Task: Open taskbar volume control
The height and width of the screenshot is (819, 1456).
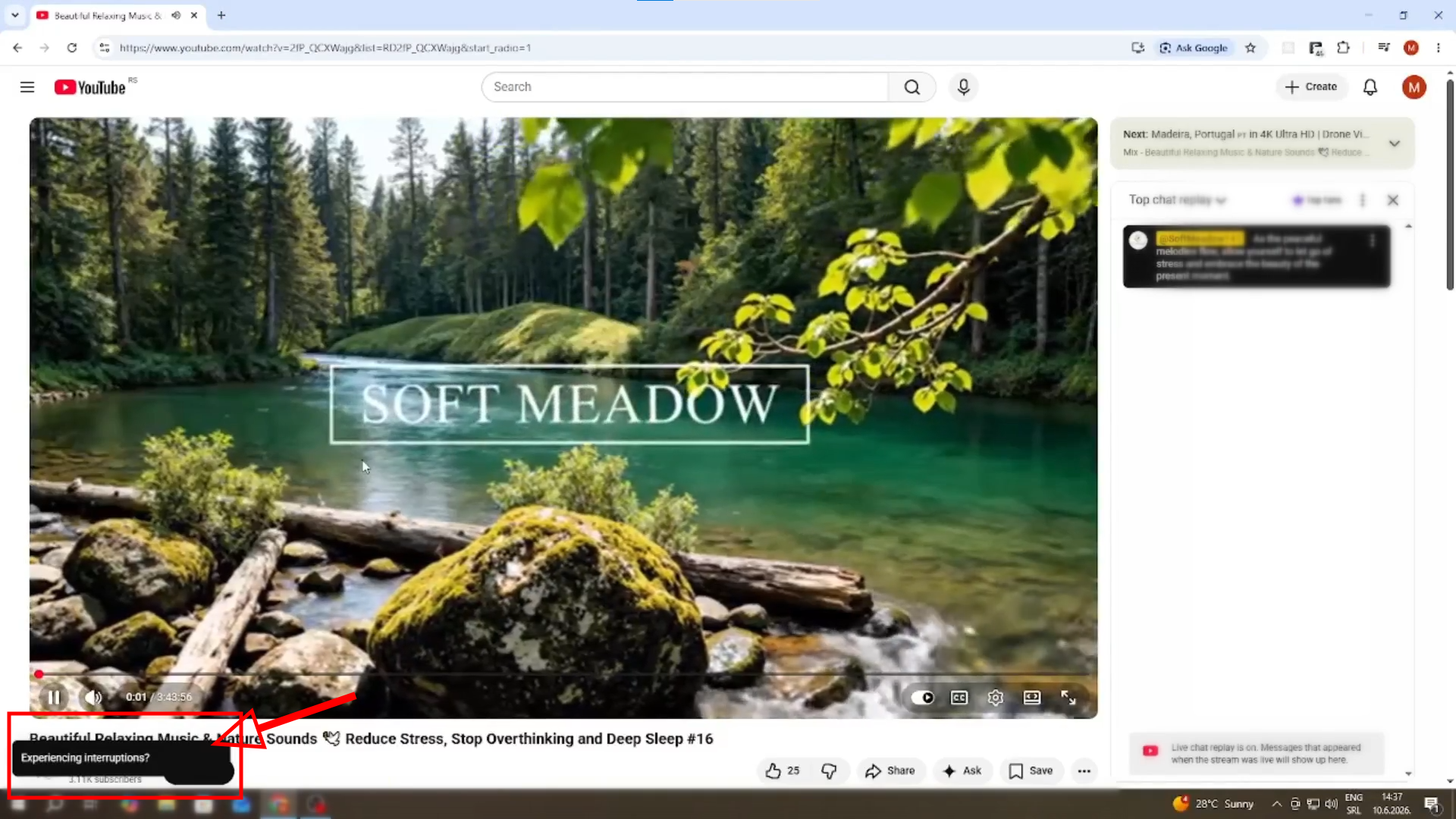Action: 1331,804
